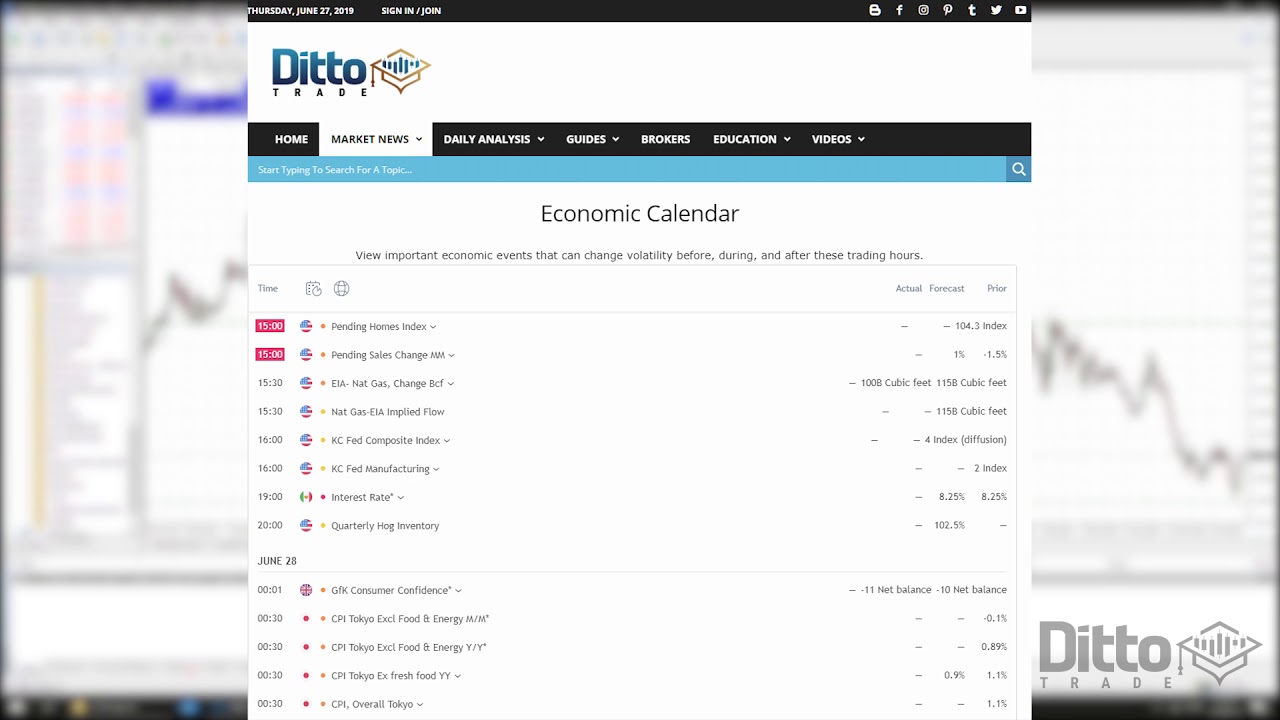The height and width of the screenshot is (720, 1280).
Task: Click the Actual column header
Action: tap(909, 288)
